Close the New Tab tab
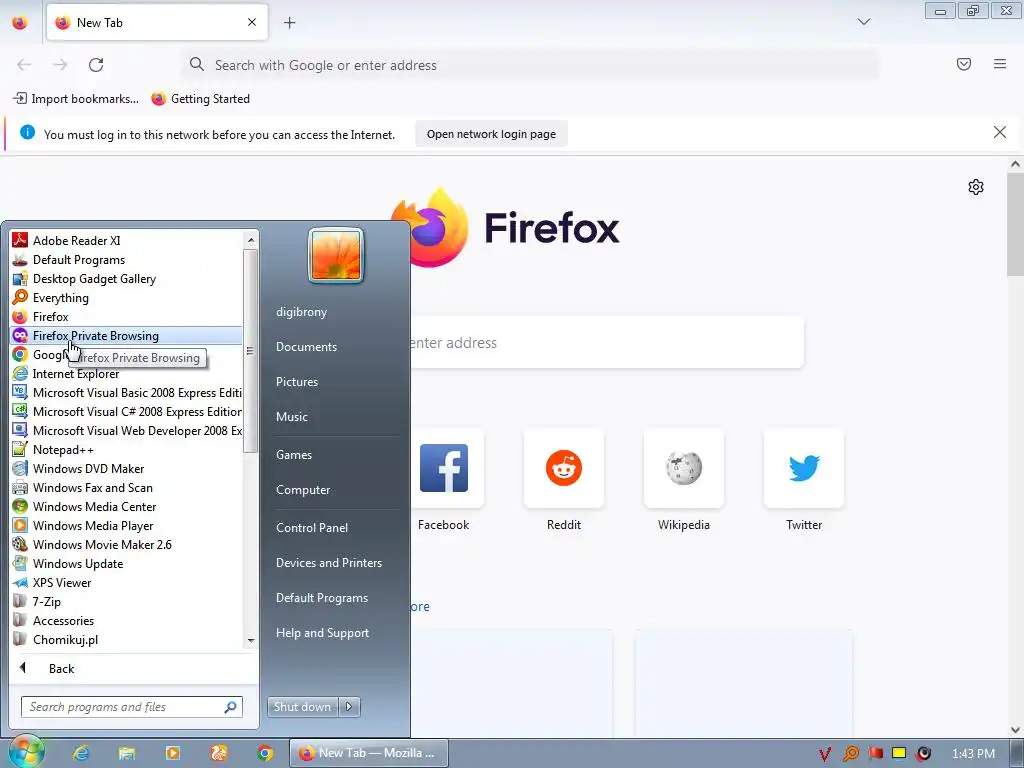 point(252,22)
